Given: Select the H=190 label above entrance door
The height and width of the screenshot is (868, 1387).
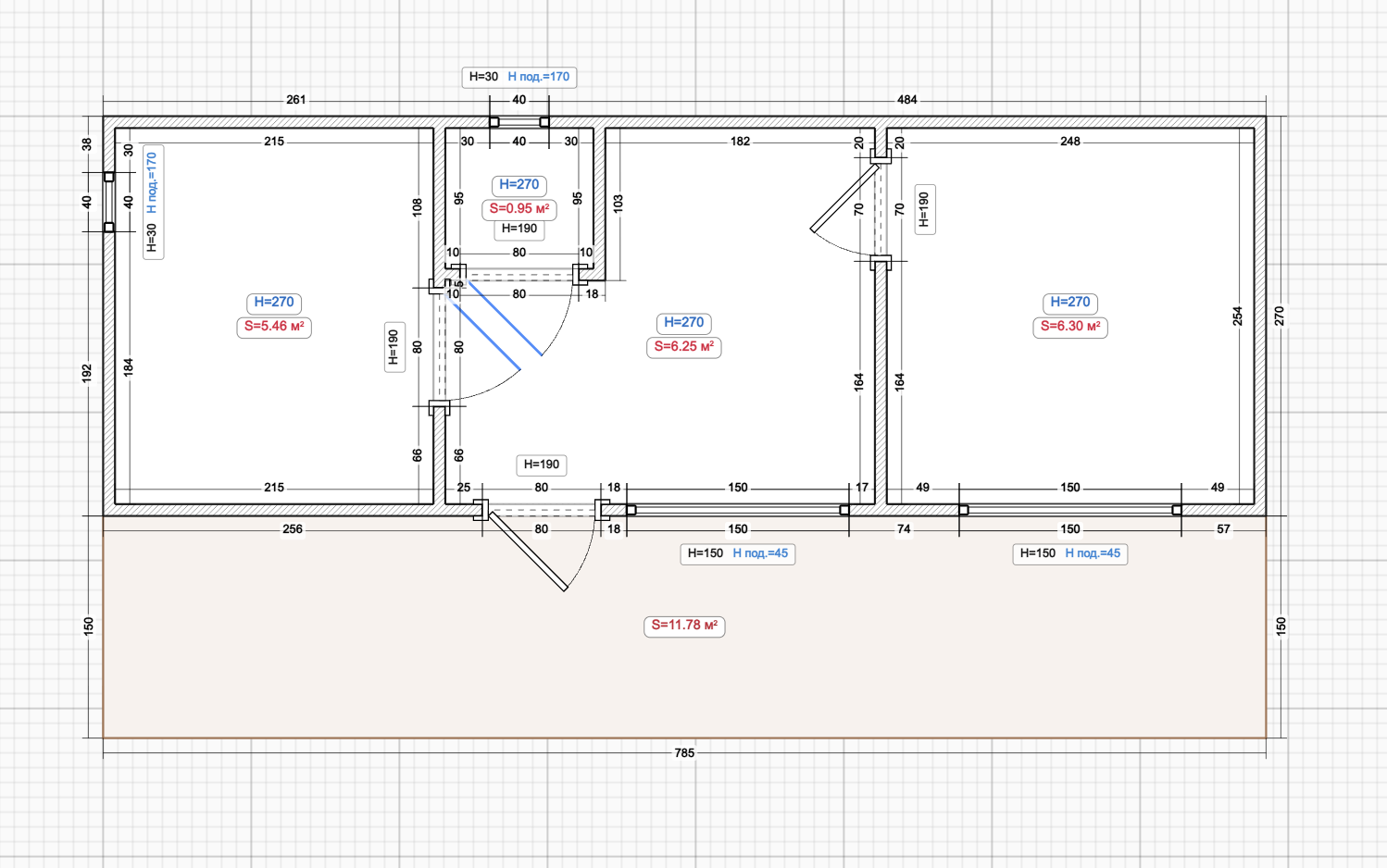Looking at the screenshot, I should (x=542, y=465).
